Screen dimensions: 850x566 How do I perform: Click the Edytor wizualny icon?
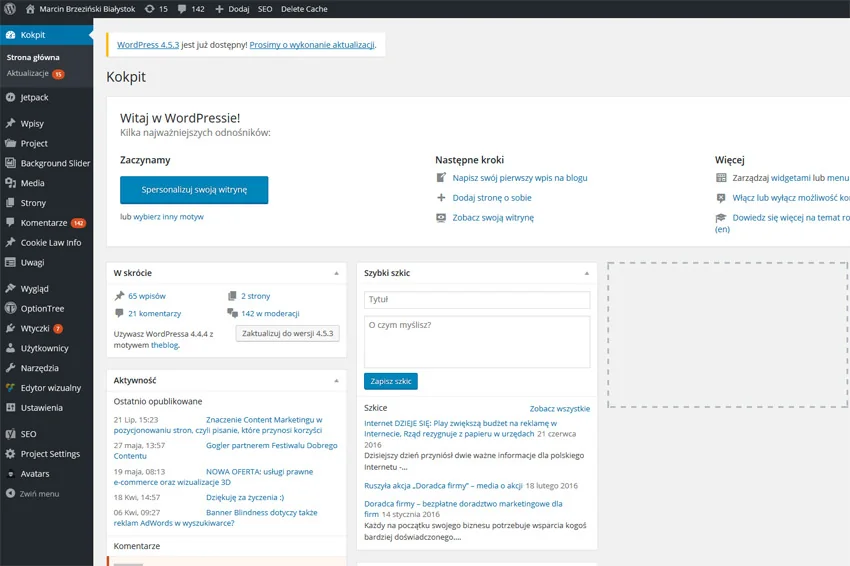point(10,388)
